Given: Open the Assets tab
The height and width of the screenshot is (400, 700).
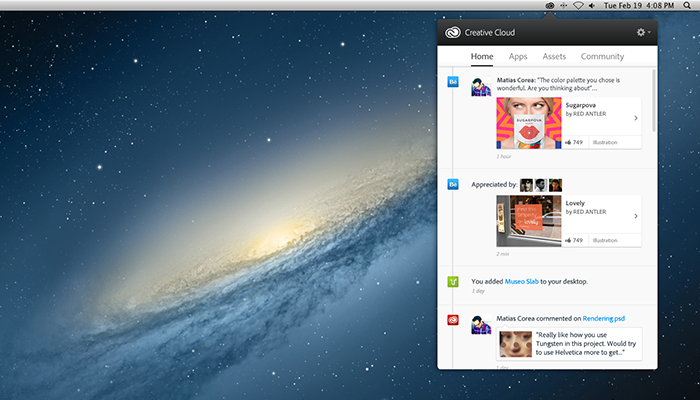Looking at the screenshot, I should 554,57.
